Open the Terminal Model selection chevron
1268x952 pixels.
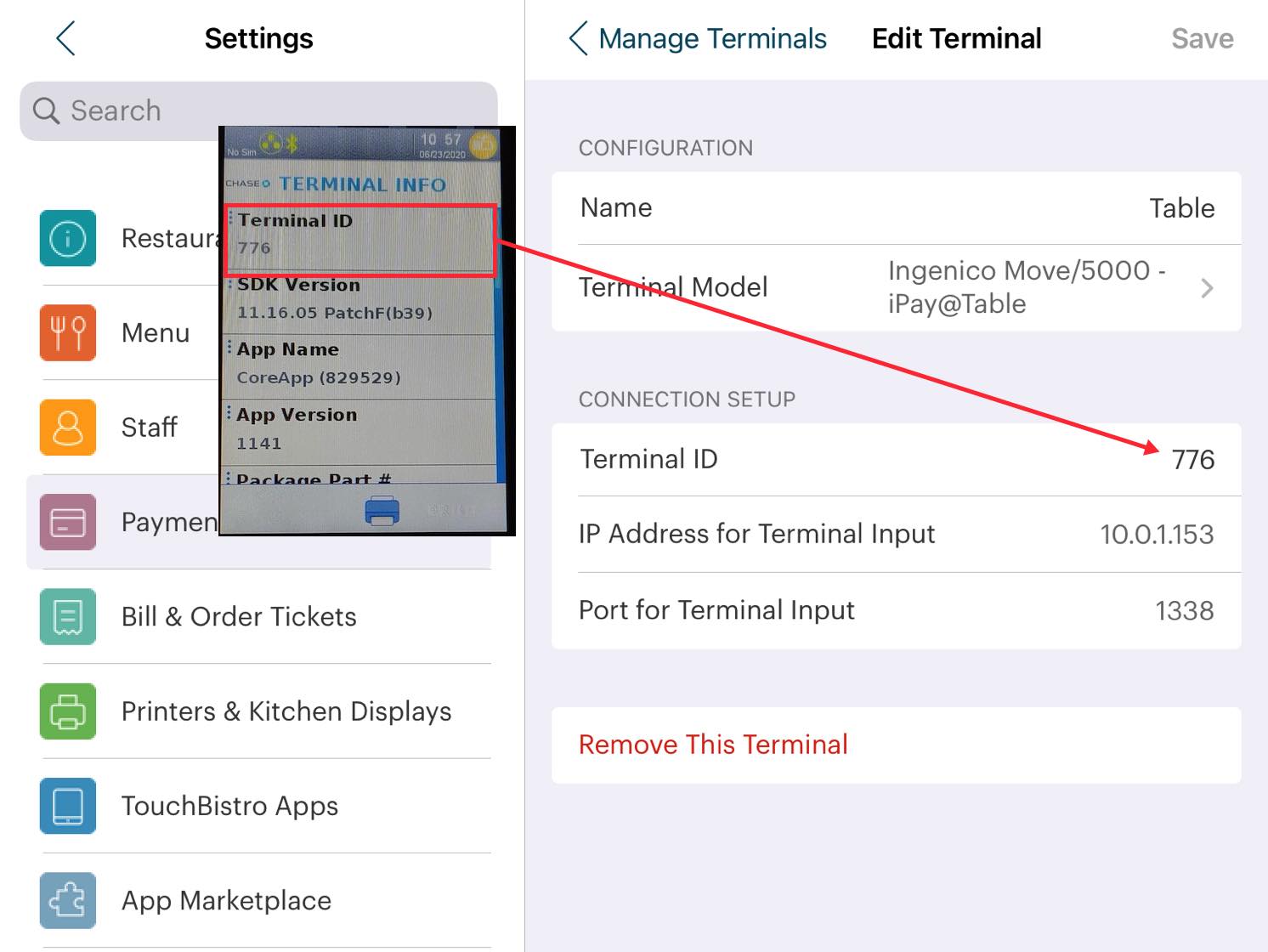(1207, 288)
